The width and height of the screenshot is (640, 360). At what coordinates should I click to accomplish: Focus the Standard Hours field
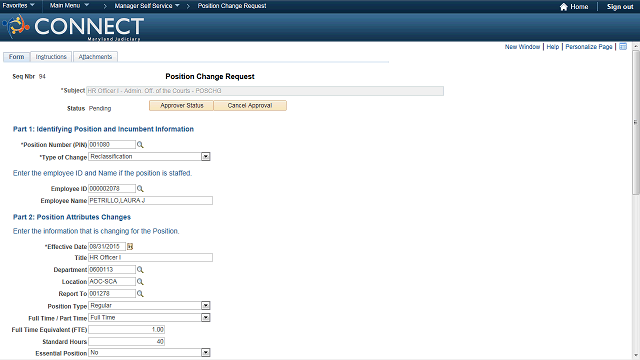click(x=127, y=341)
